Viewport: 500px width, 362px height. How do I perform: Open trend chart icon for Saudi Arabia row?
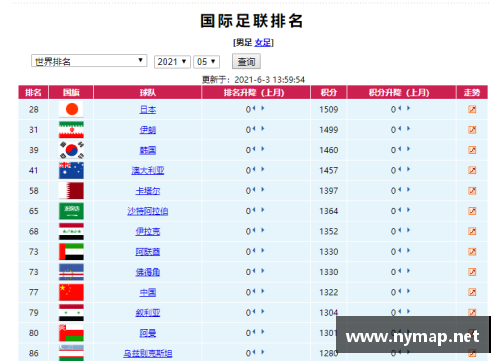472,211
